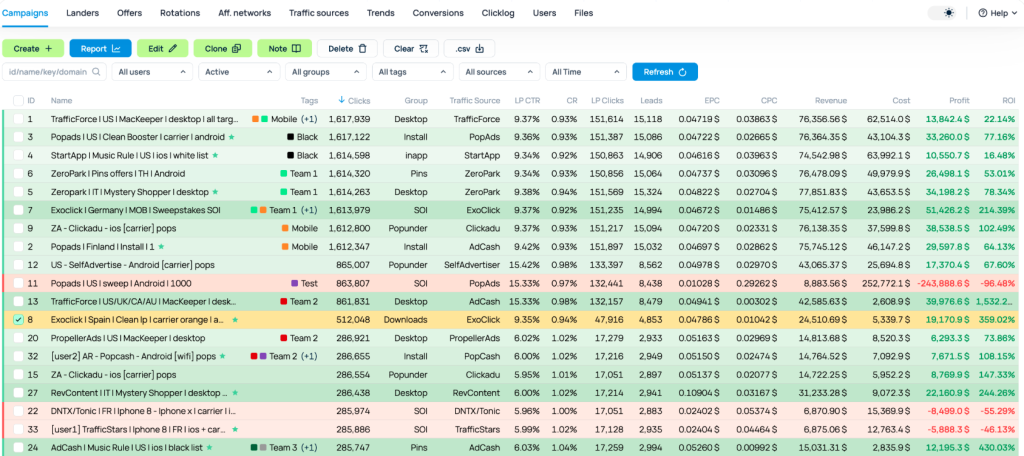Viewport: 1024px width, 456px height.
Task: Click purple Test tag swatch on row 11
Action: [x=295, y=284]
